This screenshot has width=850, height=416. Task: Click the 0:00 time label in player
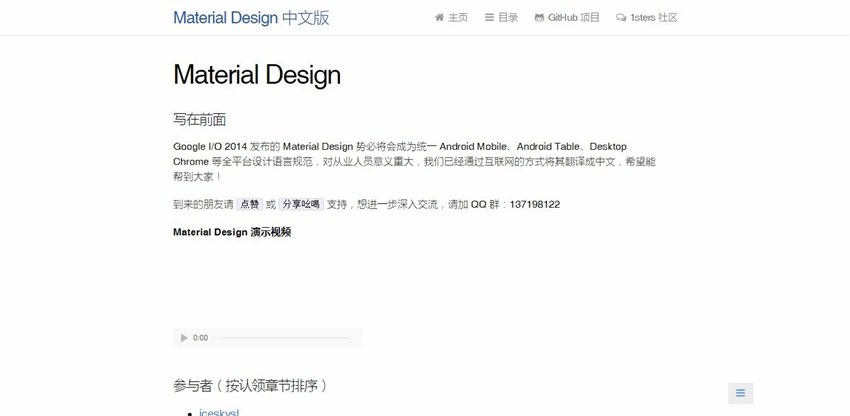point(200,338)
